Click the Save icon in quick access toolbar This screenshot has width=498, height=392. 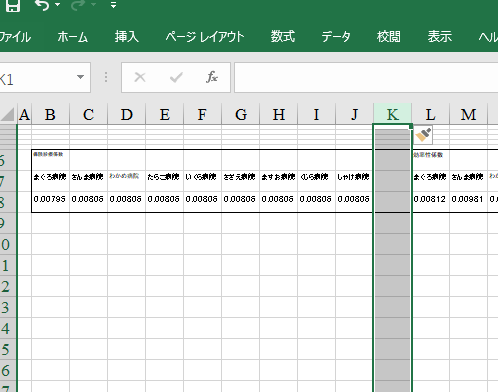coord(13,5)
